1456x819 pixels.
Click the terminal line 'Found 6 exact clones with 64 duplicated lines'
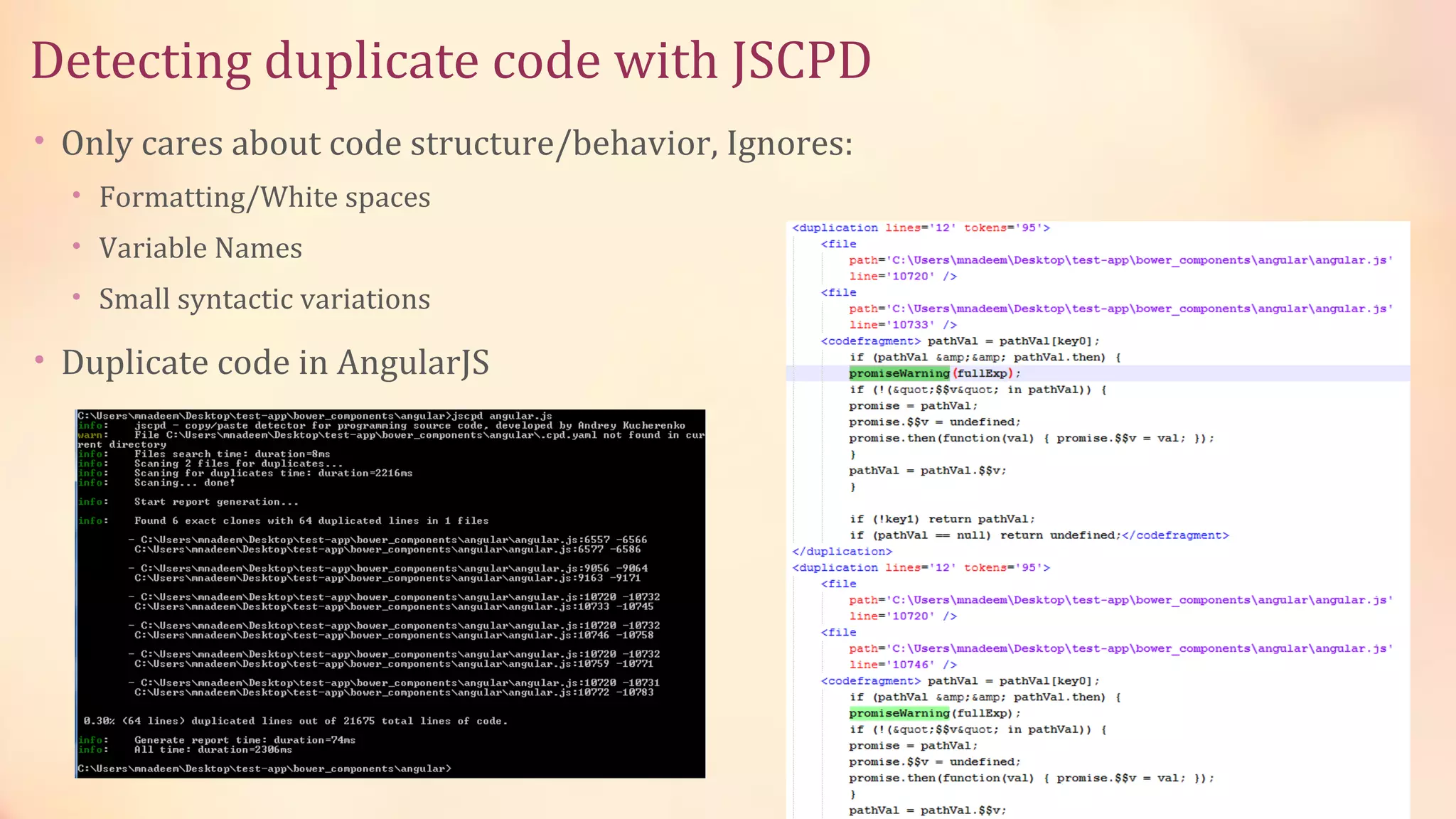311,521
